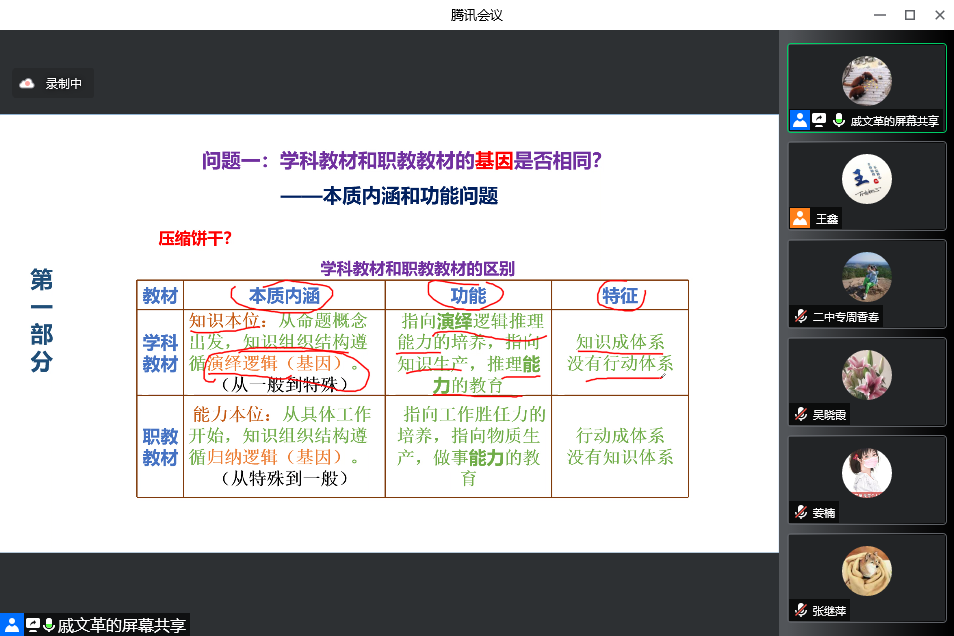Viewport: 954px width, 636px height.
Task: Click microphone icon in bottom-left sharing bar
Action: (x=49, y=624)
